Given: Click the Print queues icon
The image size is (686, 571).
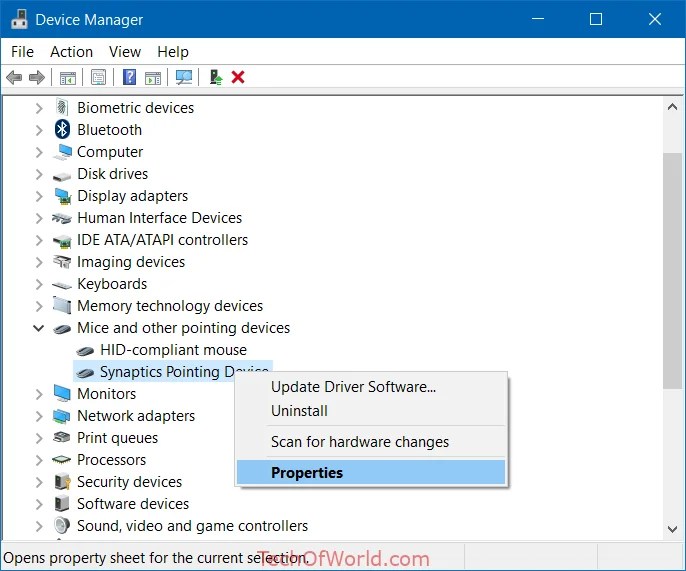Looking at the screenshot, I should [61, 437].
